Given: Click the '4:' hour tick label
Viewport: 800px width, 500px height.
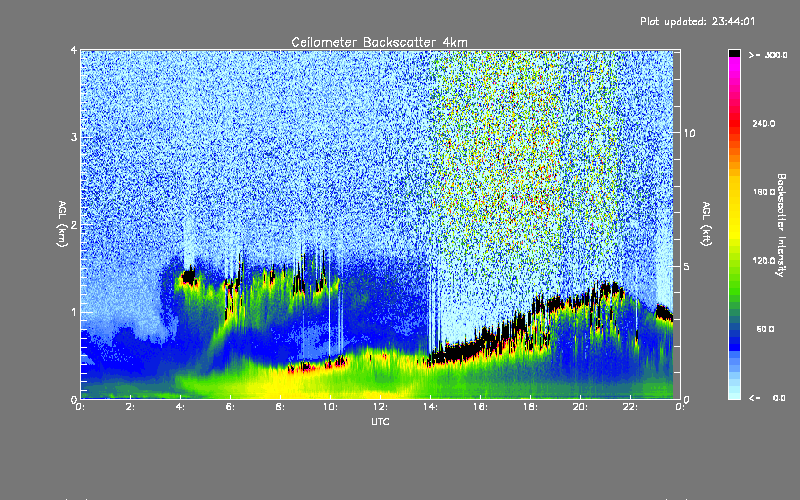Looking at the screenshot, I should [181, 407].
